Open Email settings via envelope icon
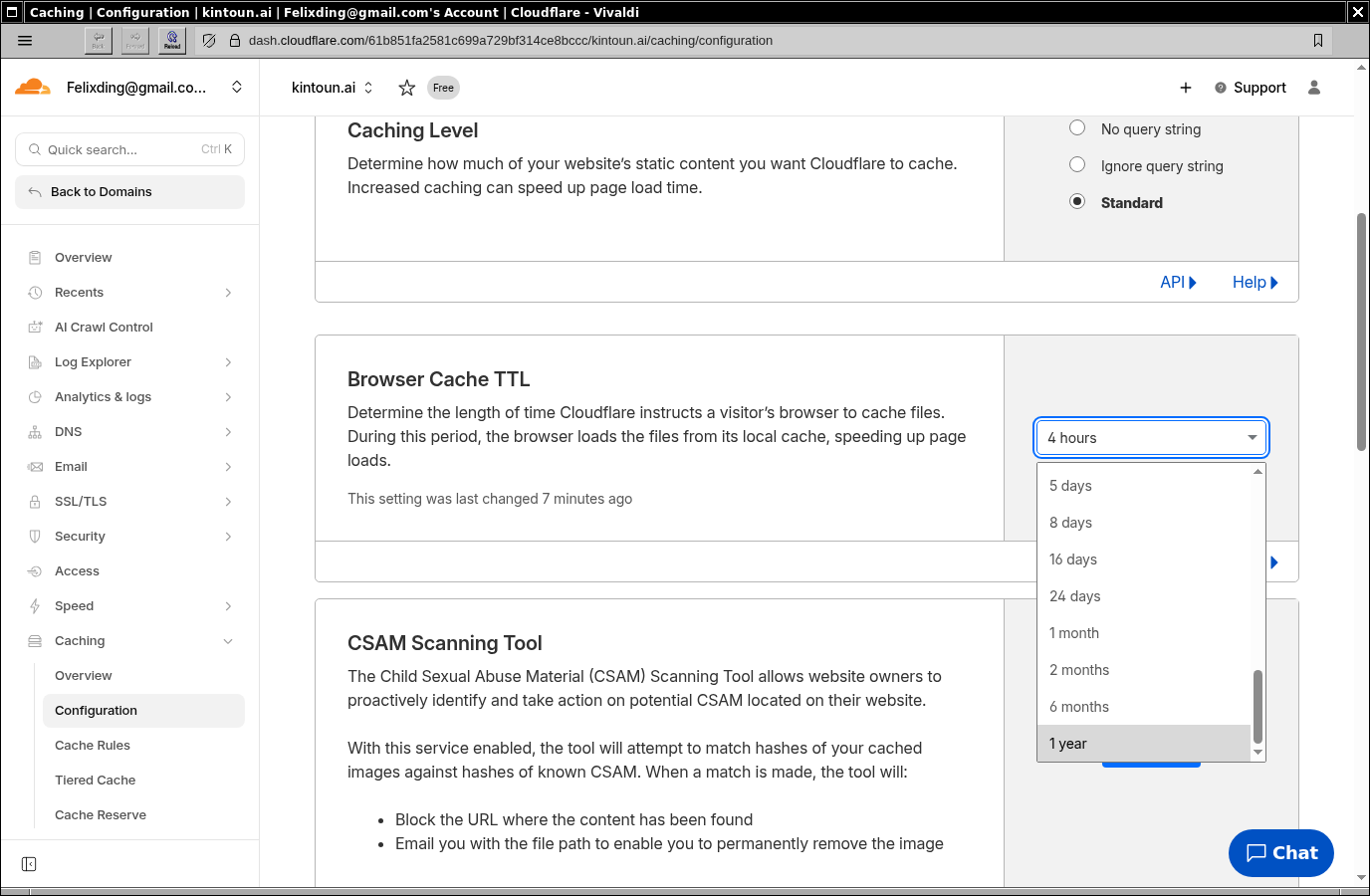 tap(33, 466)
